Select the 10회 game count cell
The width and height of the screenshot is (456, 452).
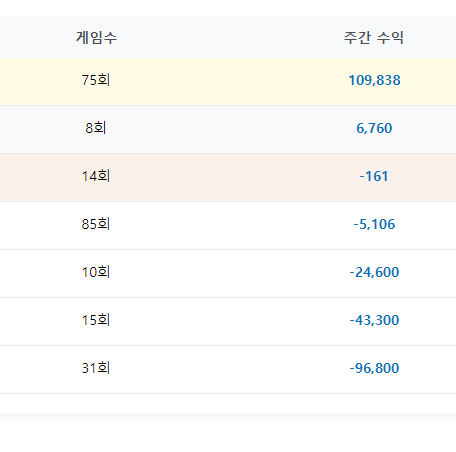click(96, 272)
